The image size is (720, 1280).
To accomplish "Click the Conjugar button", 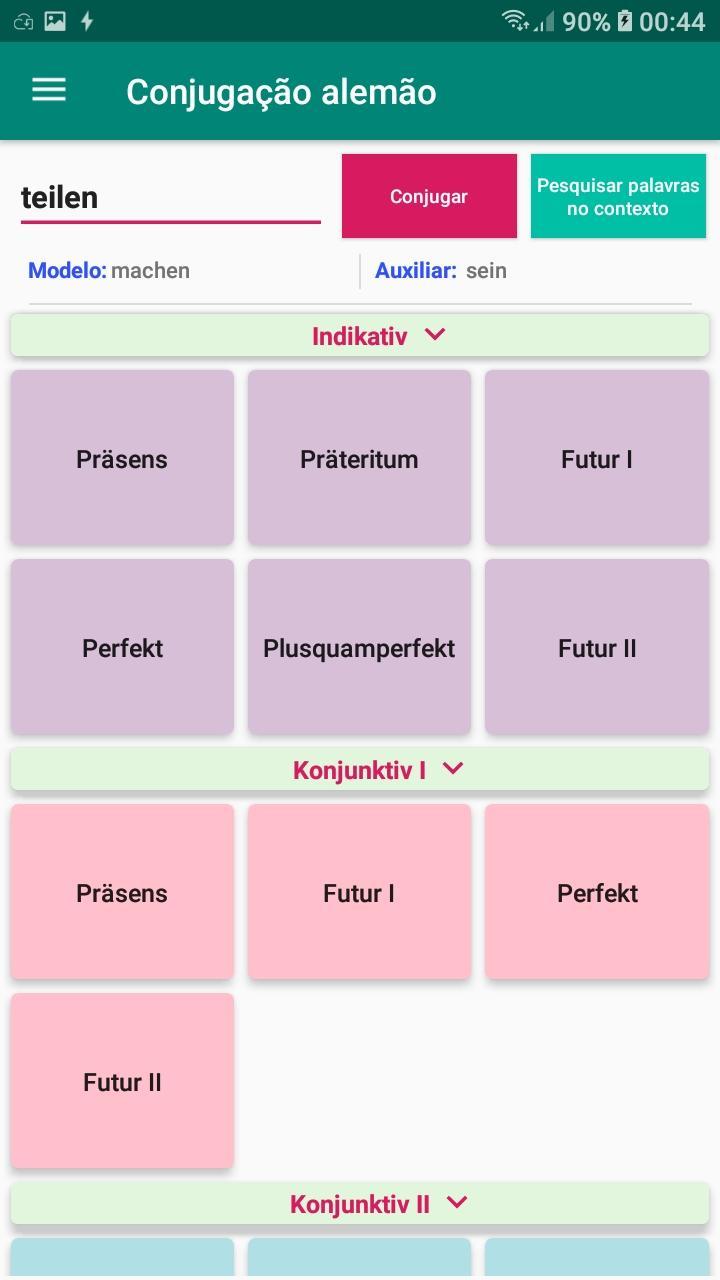I will click(429, 196).
